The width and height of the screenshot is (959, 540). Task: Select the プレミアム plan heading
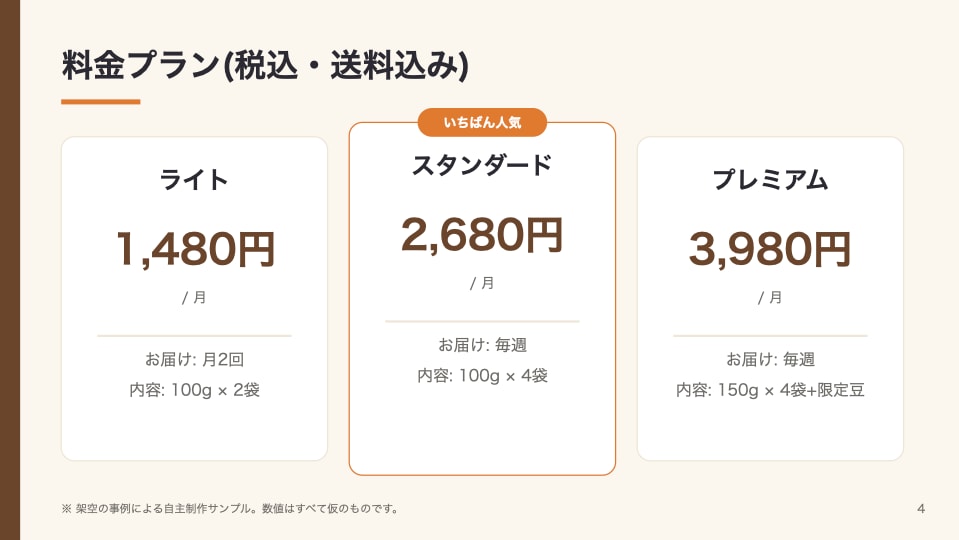click(770, 180)
